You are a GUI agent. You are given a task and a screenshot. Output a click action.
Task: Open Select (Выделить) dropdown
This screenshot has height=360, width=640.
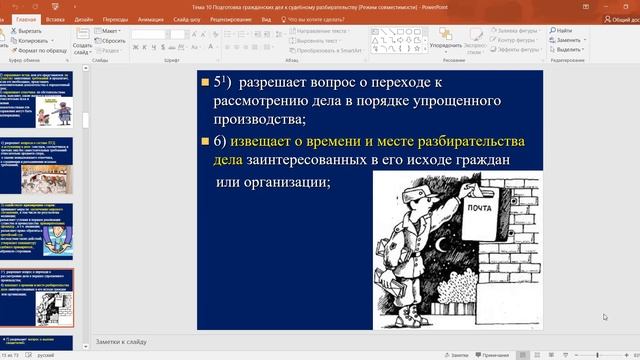(x=567, y=49)
